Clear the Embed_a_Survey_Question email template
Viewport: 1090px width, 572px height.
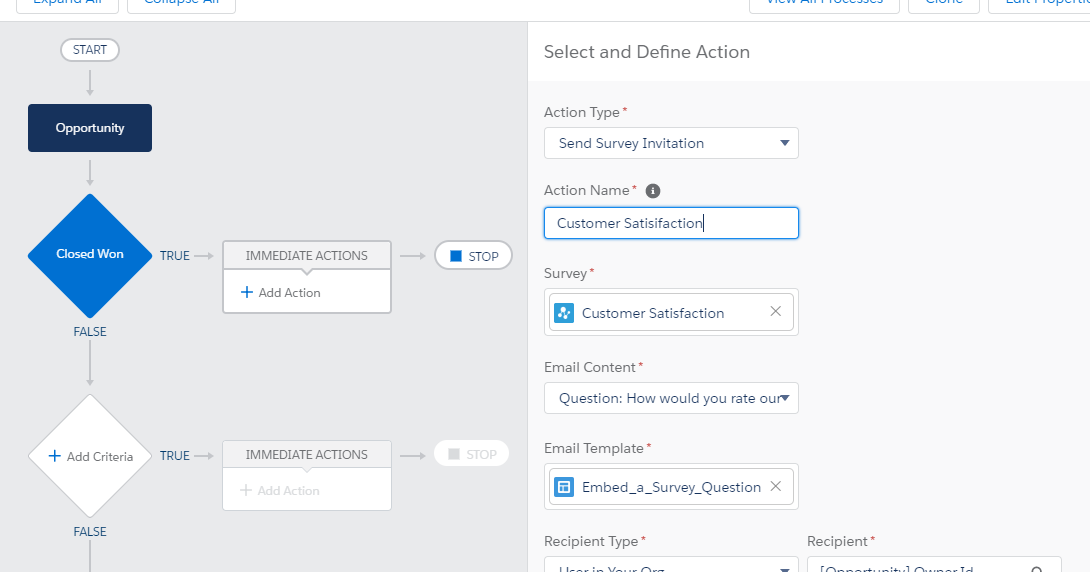click(775, 487)
